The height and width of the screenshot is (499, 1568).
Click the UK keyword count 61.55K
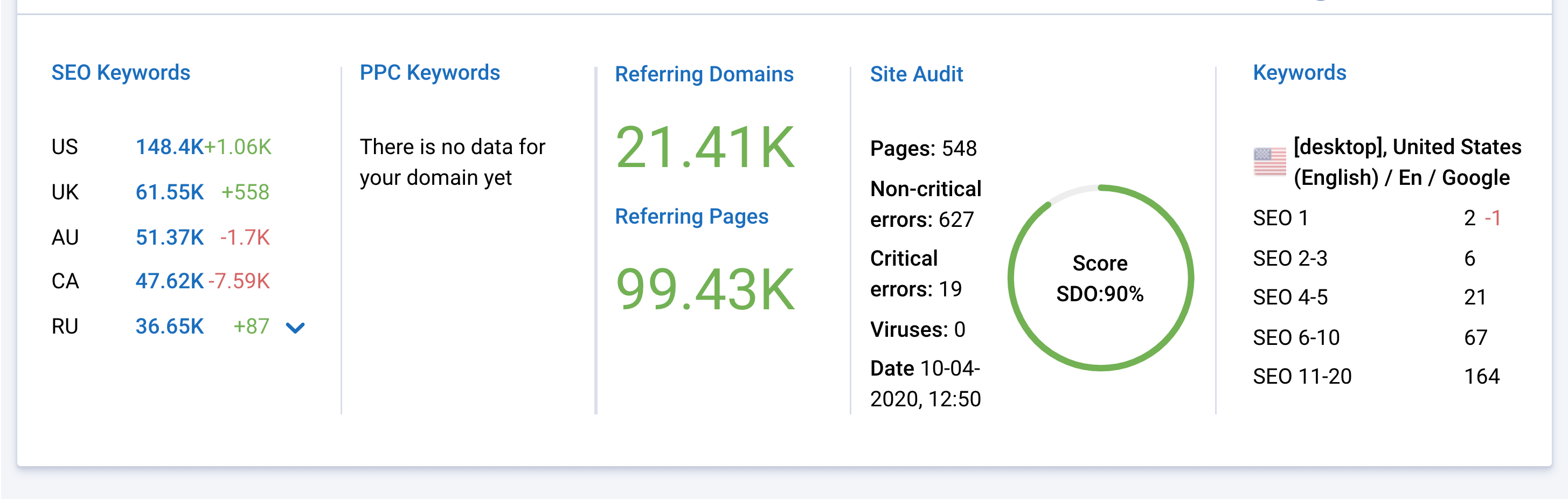[x=169, y=192]
